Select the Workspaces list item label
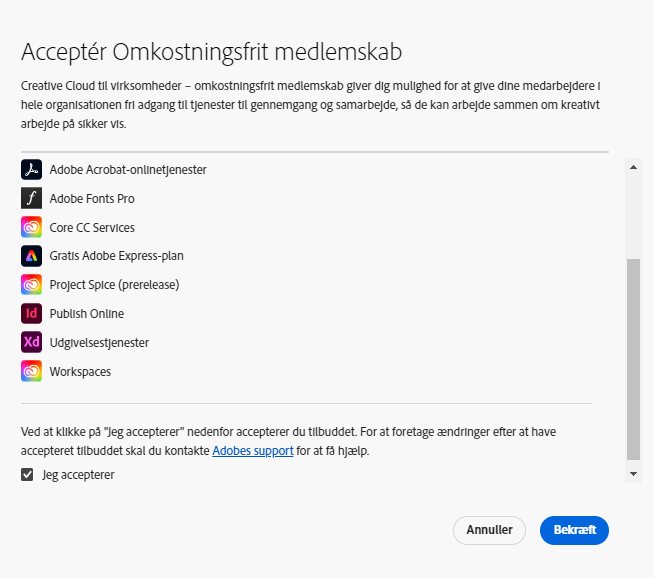This screenshot has width=654, height=578. click(x=80, y=372)
